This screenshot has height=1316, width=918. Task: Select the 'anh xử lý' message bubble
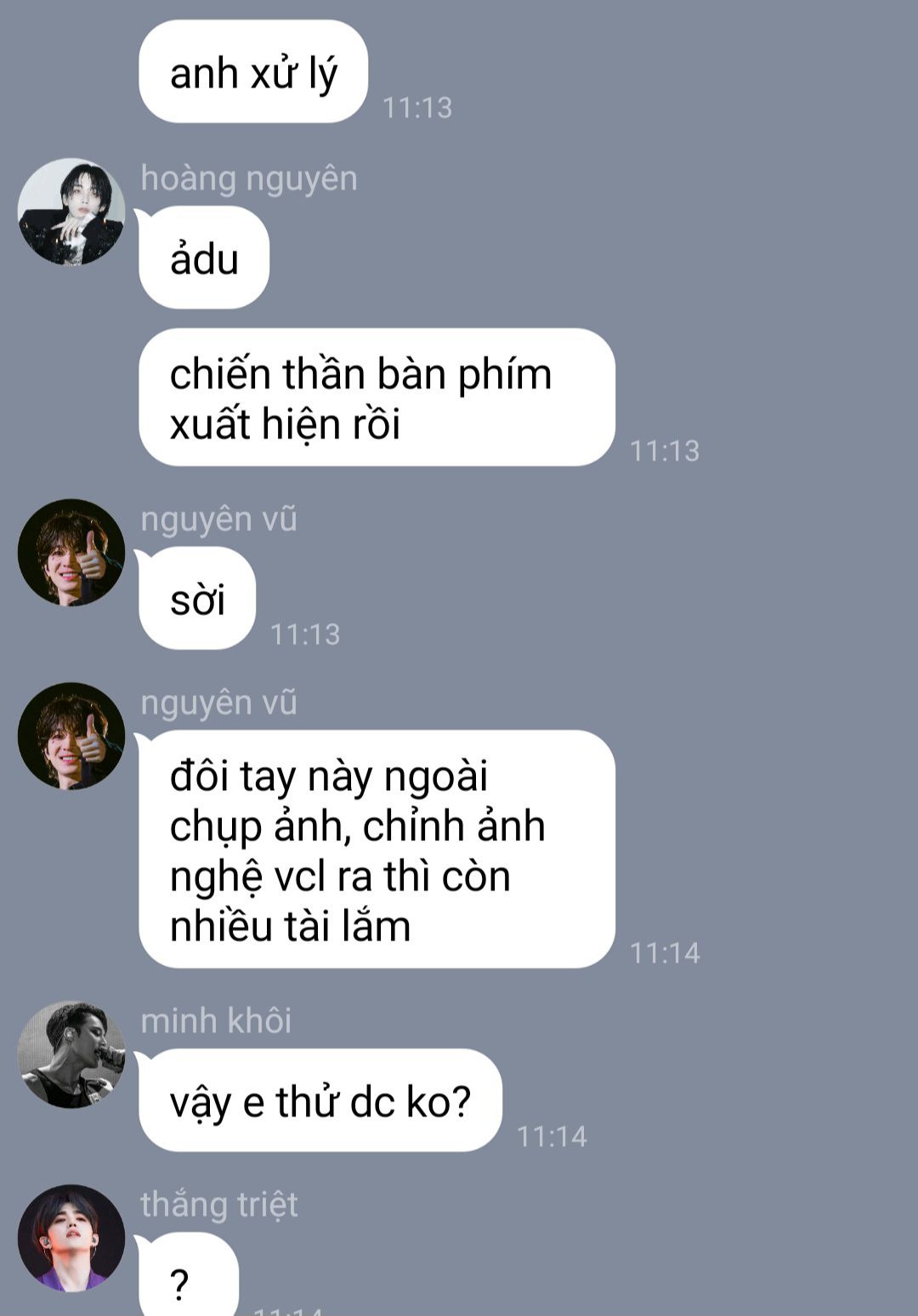[253, 72]
